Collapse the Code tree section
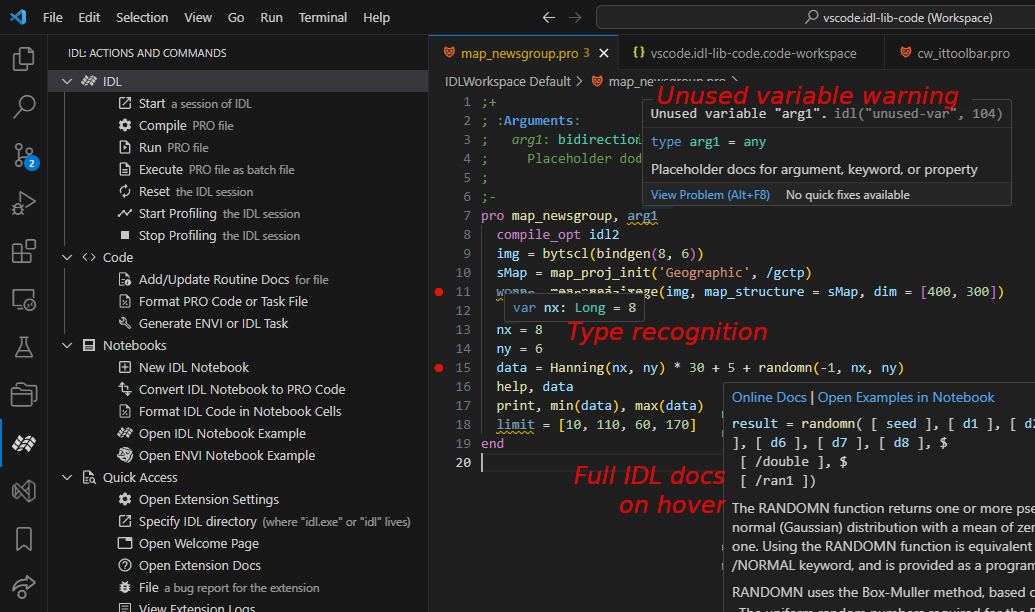The image size is (1035, 612). (67, 257)
